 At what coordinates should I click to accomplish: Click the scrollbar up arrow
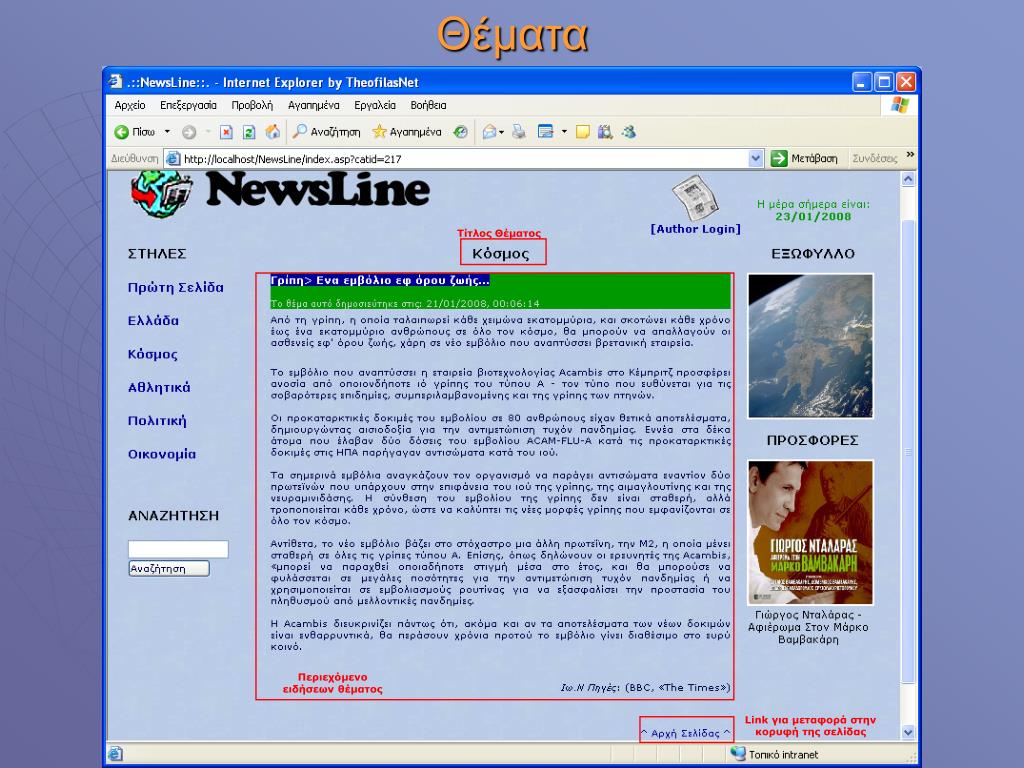908,180
